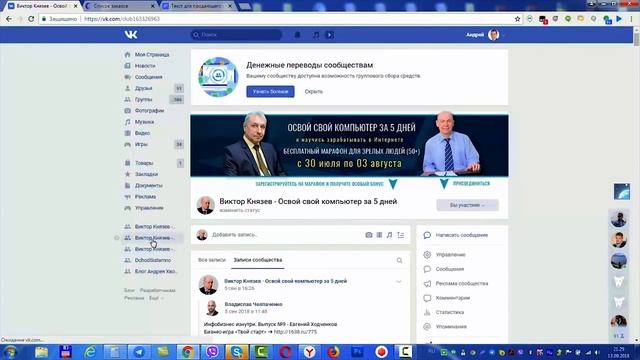Open Комментарии in community right menu
Image resolution: width=640 pixels, height=360 pixels.
click(x=453, y=298)
